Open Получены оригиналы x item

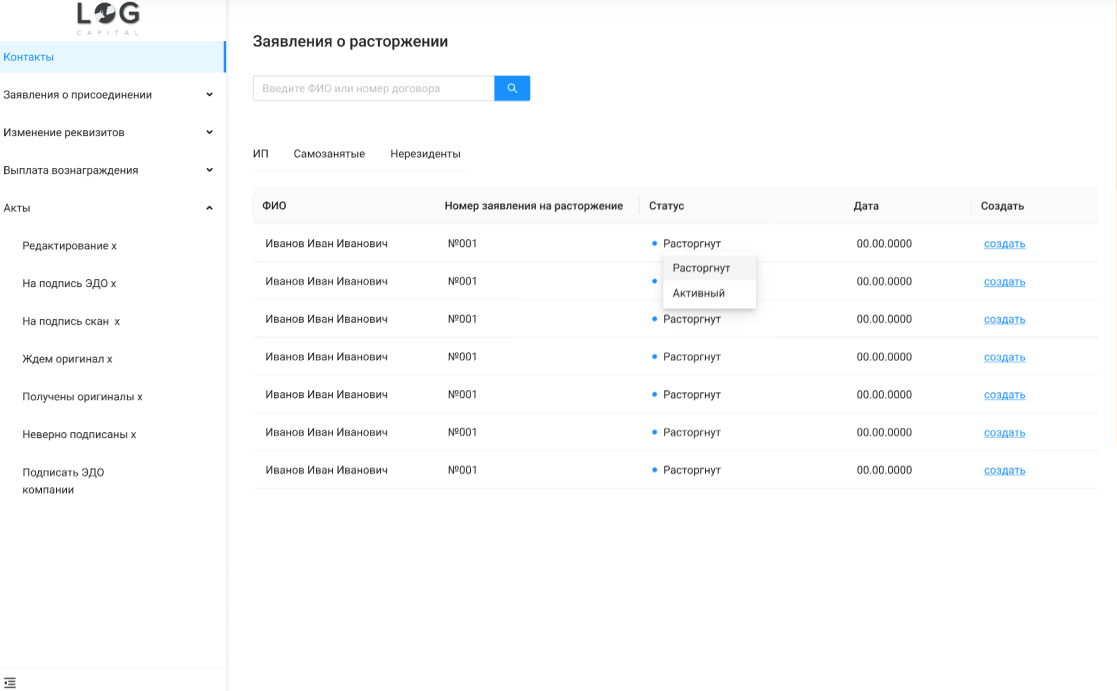click(x=82, y=397)
